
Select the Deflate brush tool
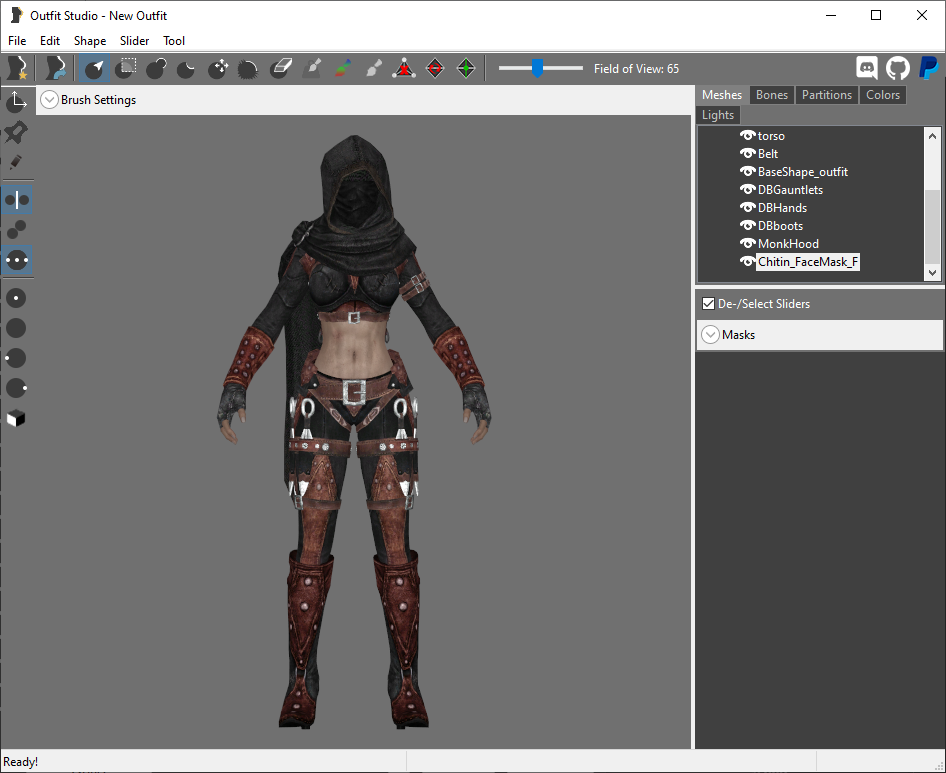pos(186,69)
